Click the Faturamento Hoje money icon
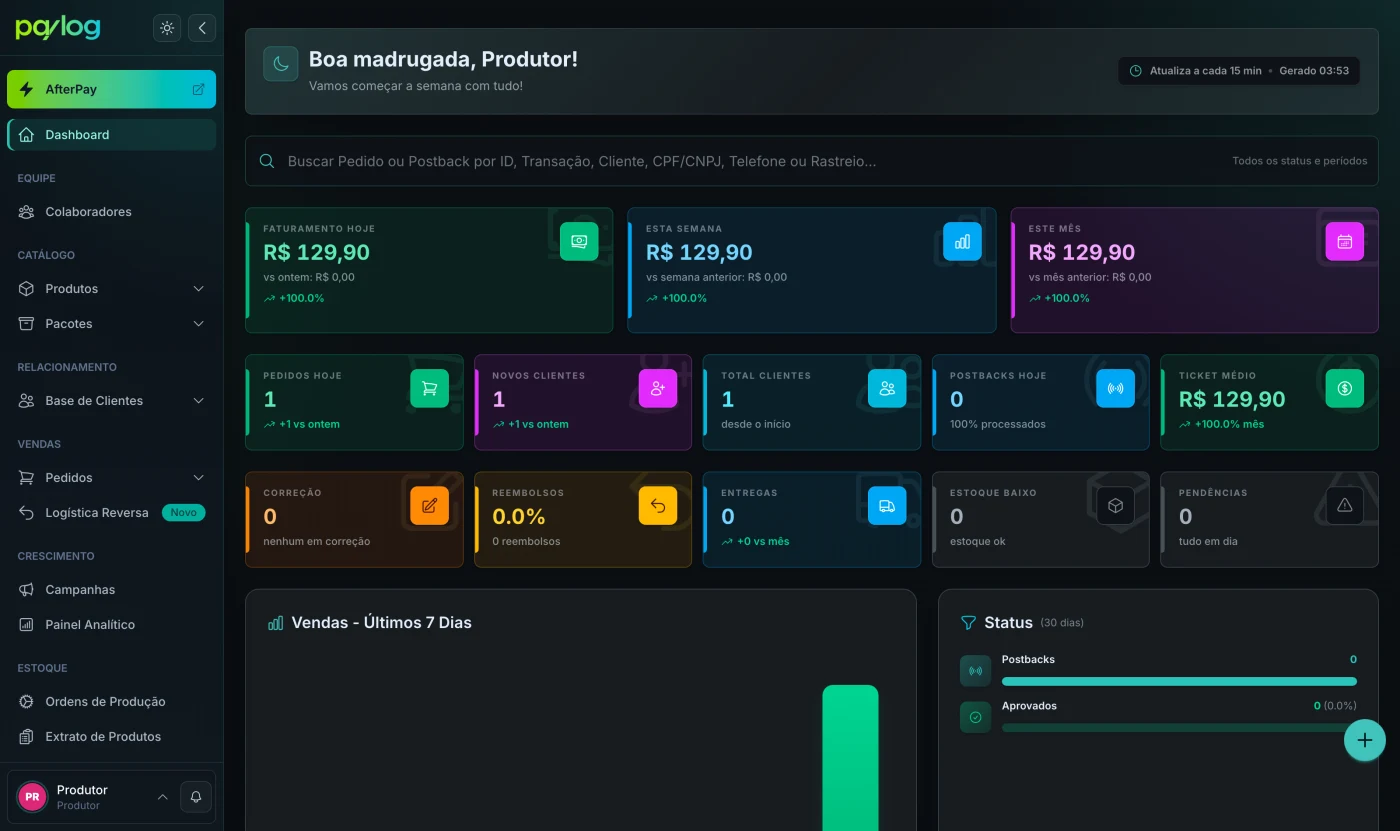The image size is (1400, 831). point(579,242)
